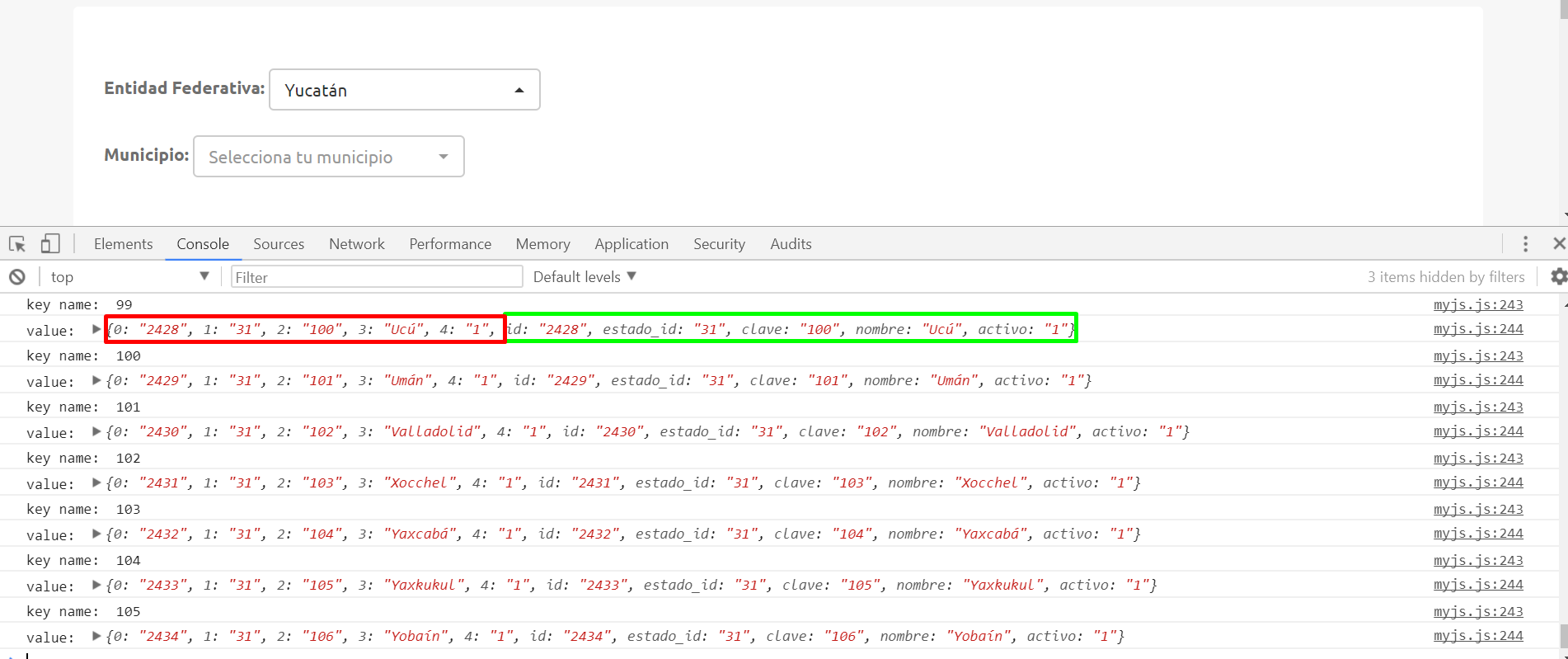Open myjs.js:243 link for key name 101

coord(1478,407)
